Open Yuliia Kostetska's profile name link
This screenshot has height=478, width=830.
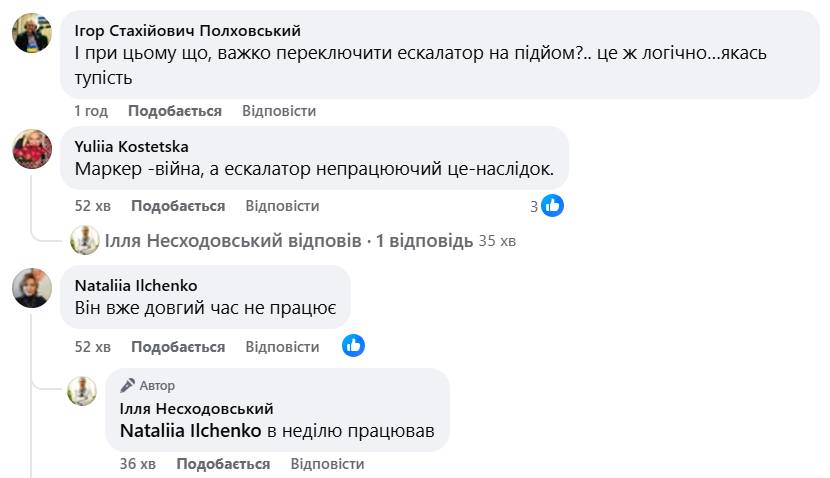[131, 146]
